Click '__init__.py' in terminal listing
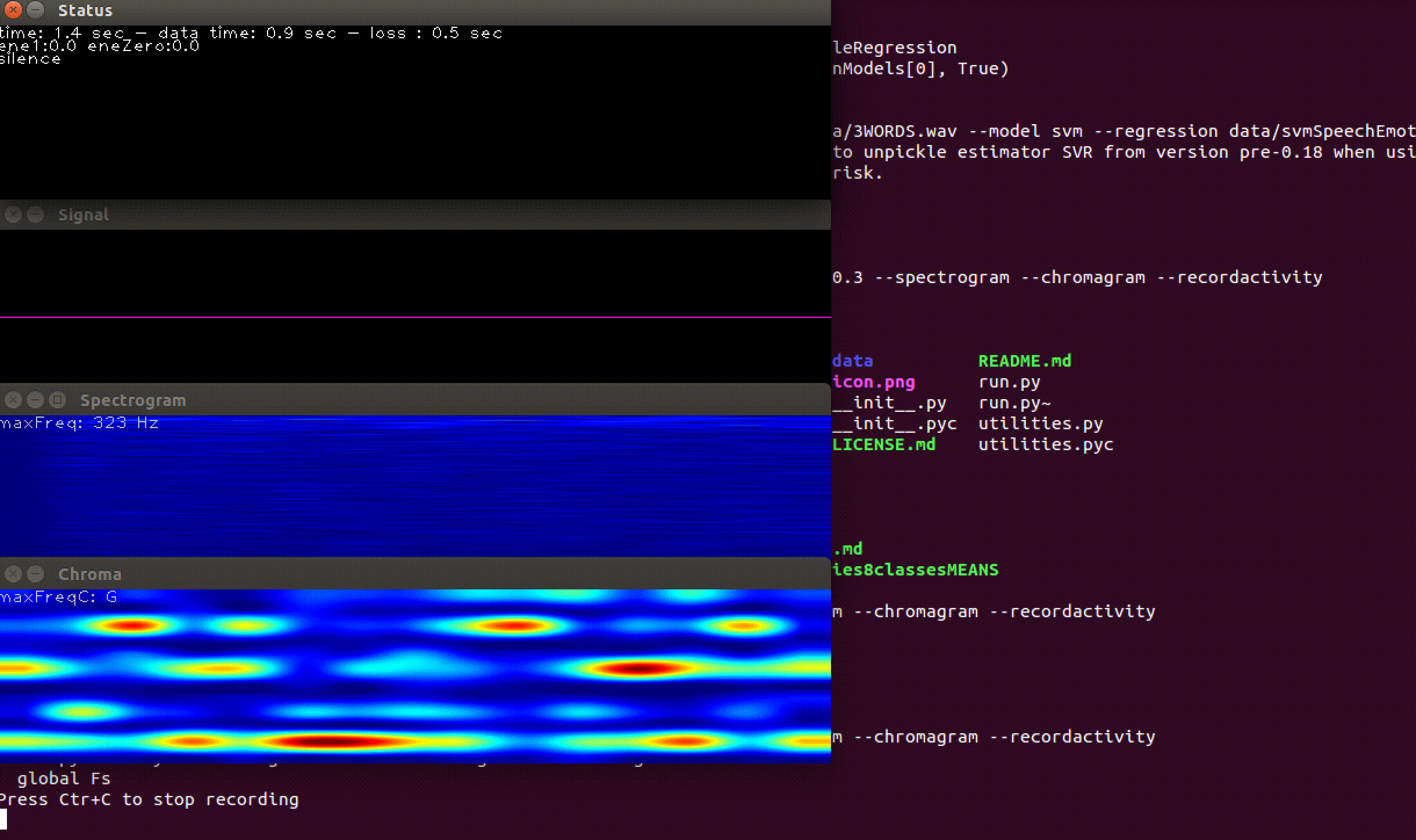 889,403
